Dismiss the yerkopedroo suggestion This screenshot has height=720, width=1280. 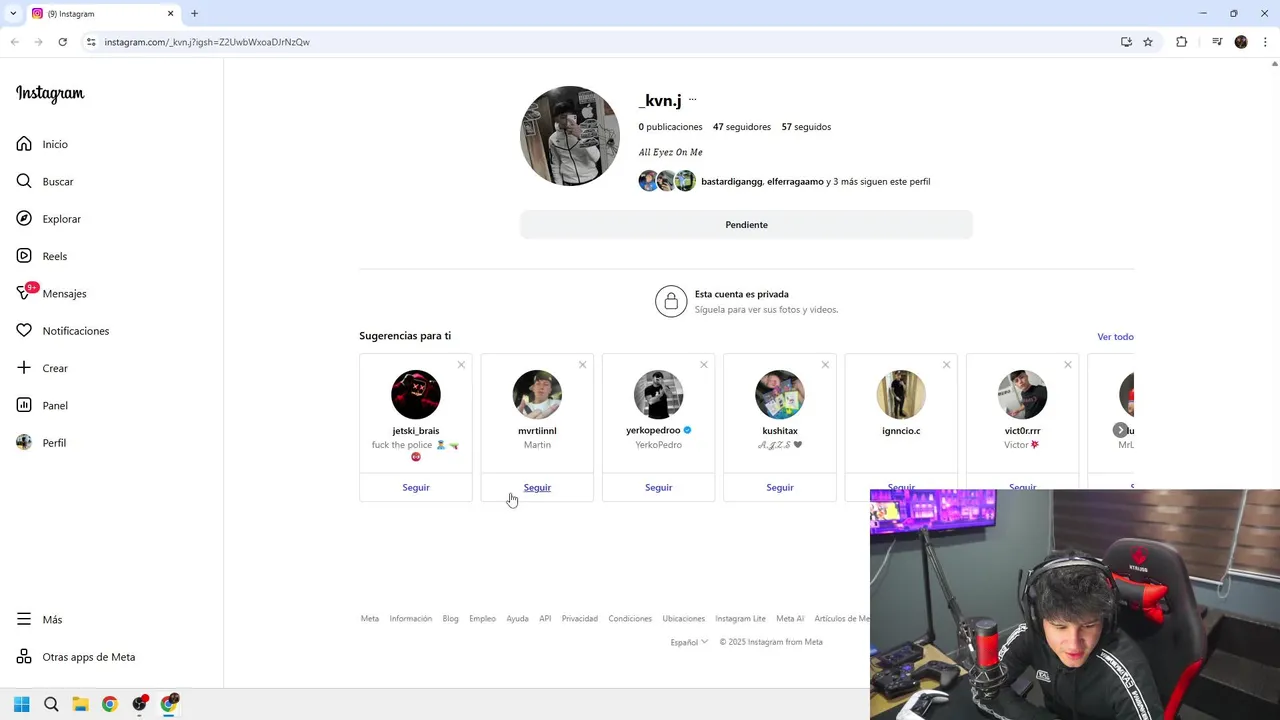(704, 365)
